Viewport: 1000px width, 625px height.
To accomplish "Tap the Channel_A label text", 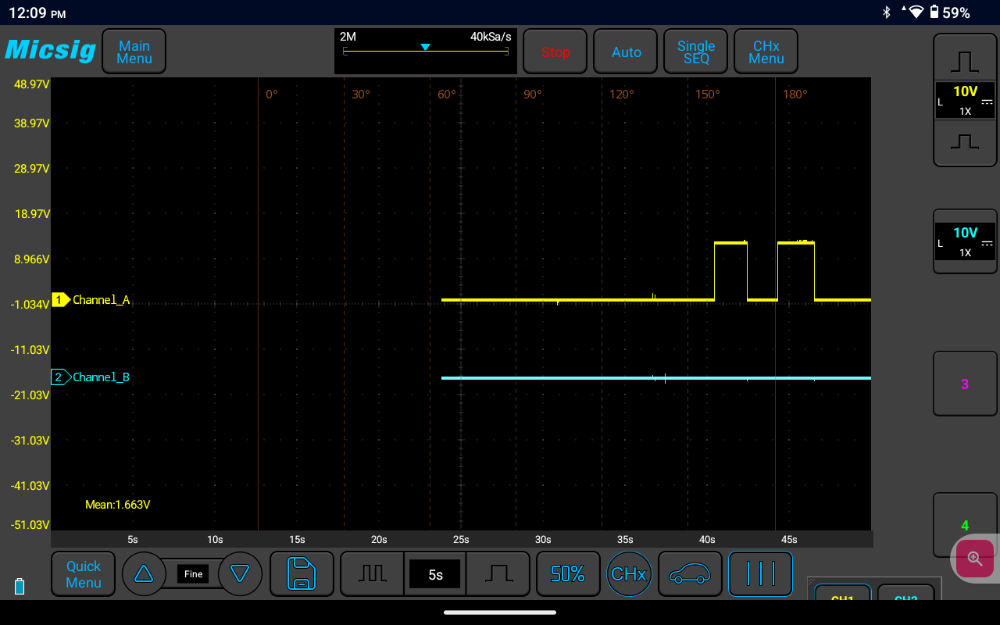I will tap(101, 300).
